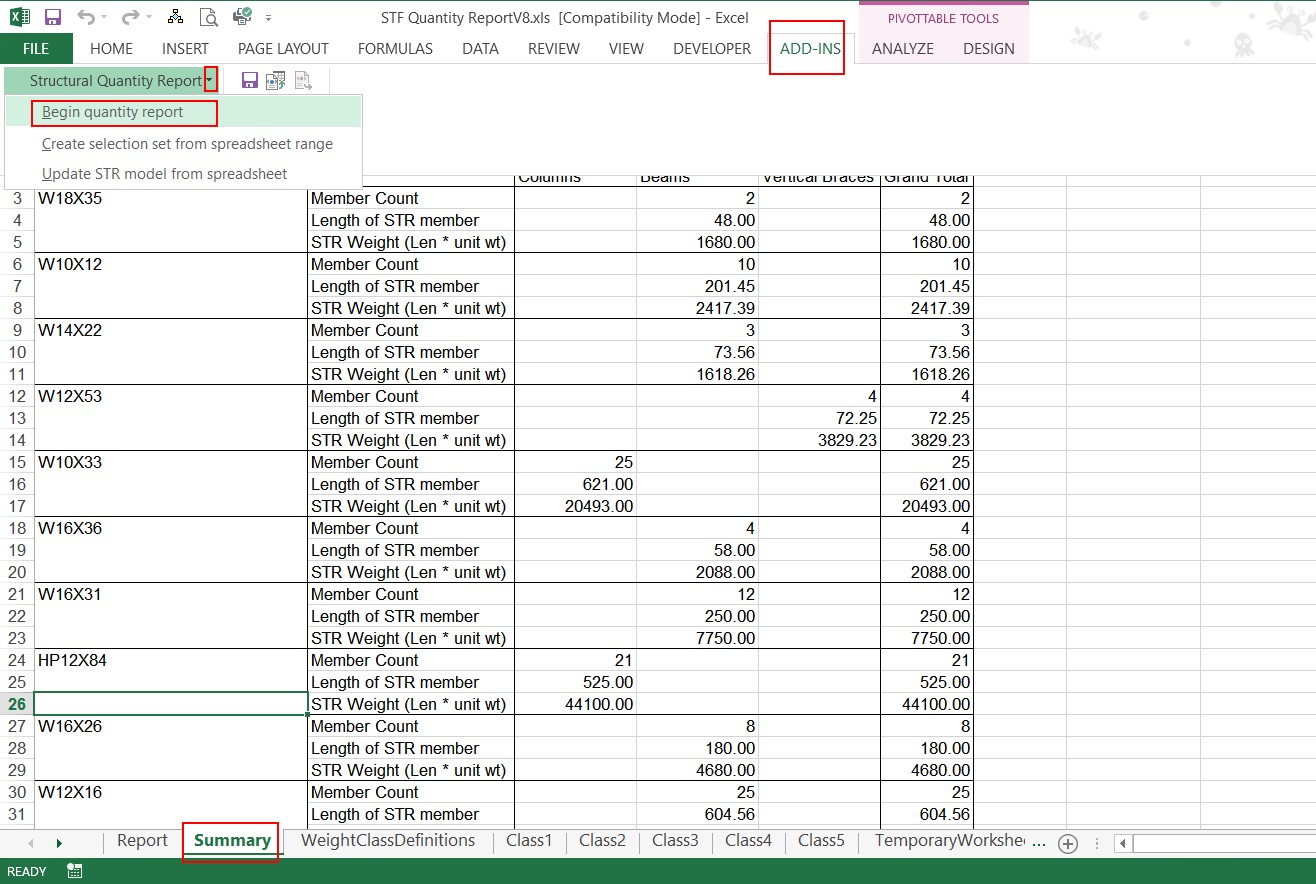
Task: Click the Excel application icon in title bar
Action: pyautogui.click(x=20, y=17)
